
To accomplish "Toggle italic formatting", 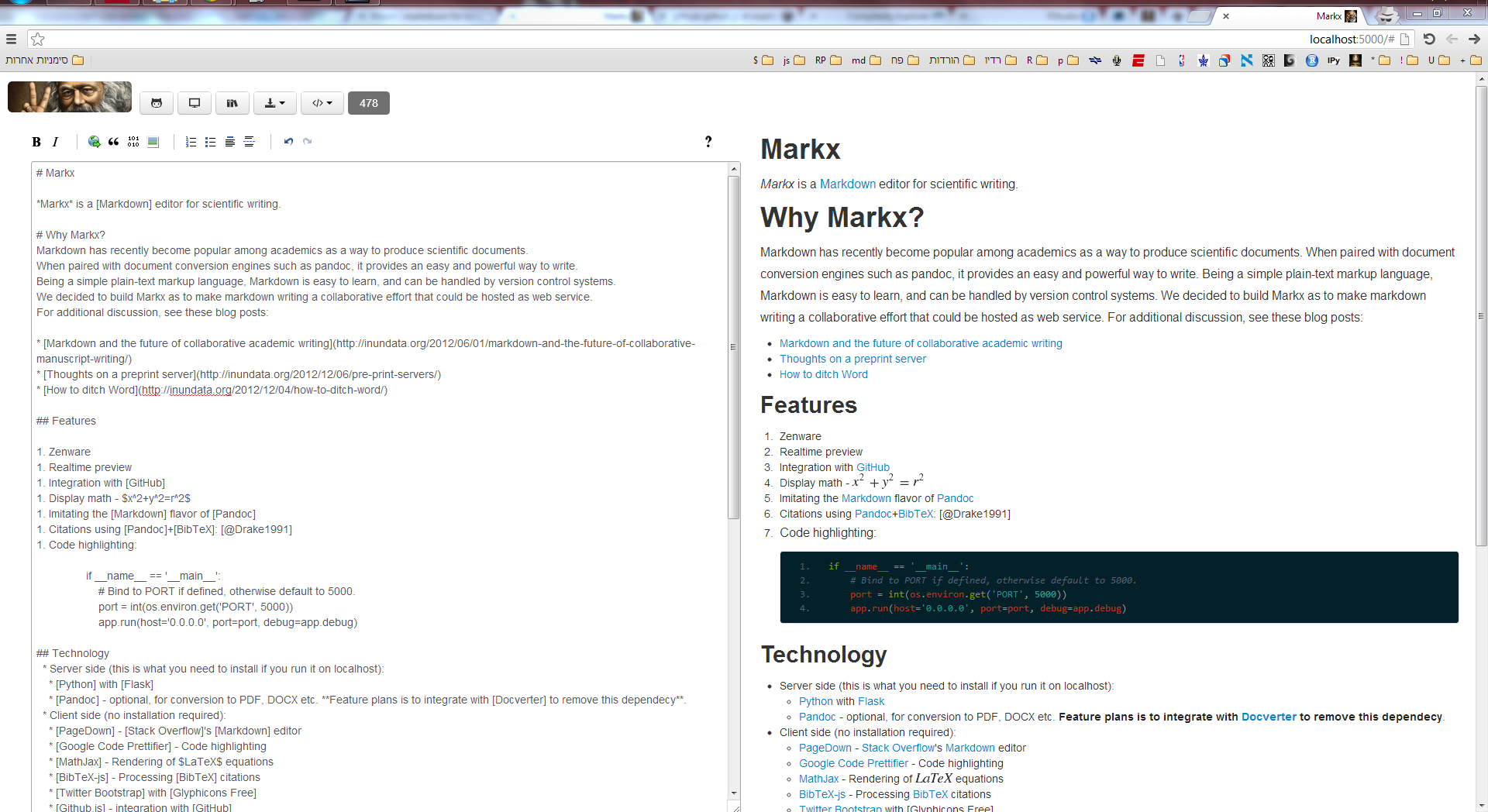I will pyautogui.click(x=56, y=142).
